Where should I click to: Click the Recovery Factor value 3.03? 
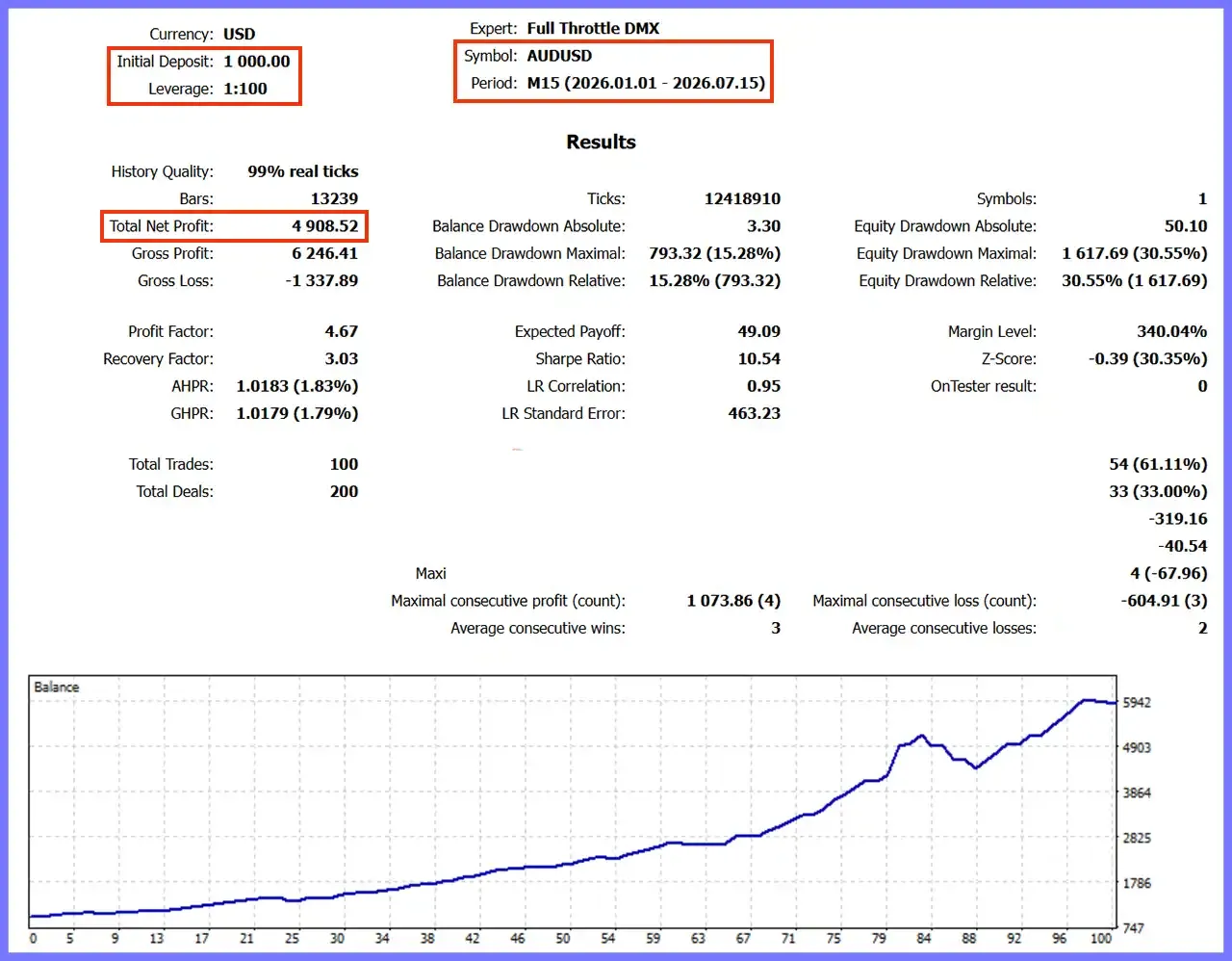coord(342,358)
